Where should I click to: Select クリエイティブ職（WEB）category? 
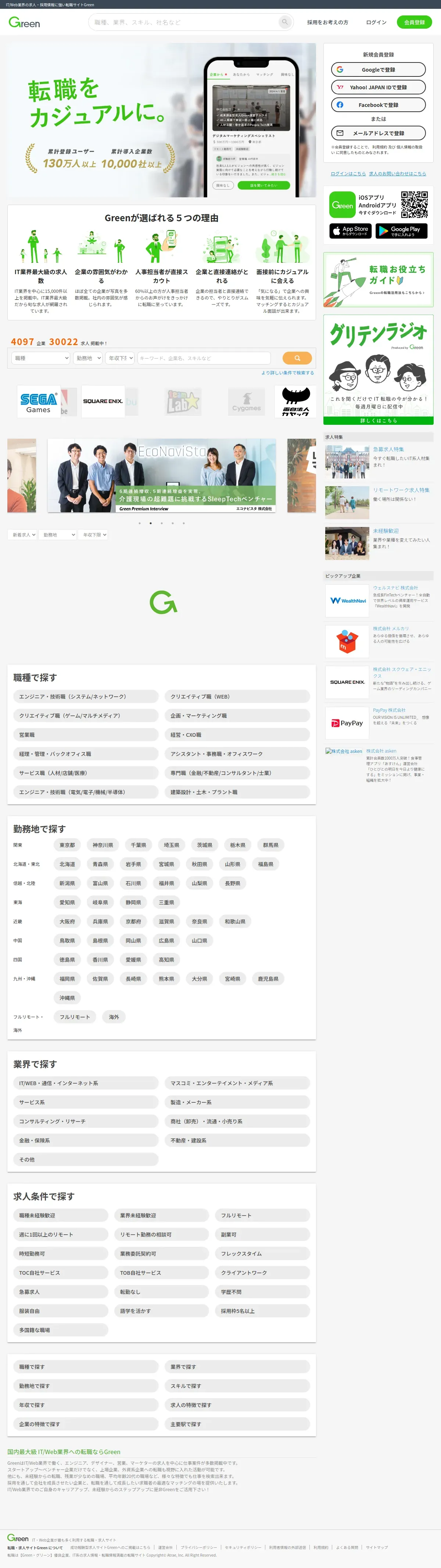237,696
